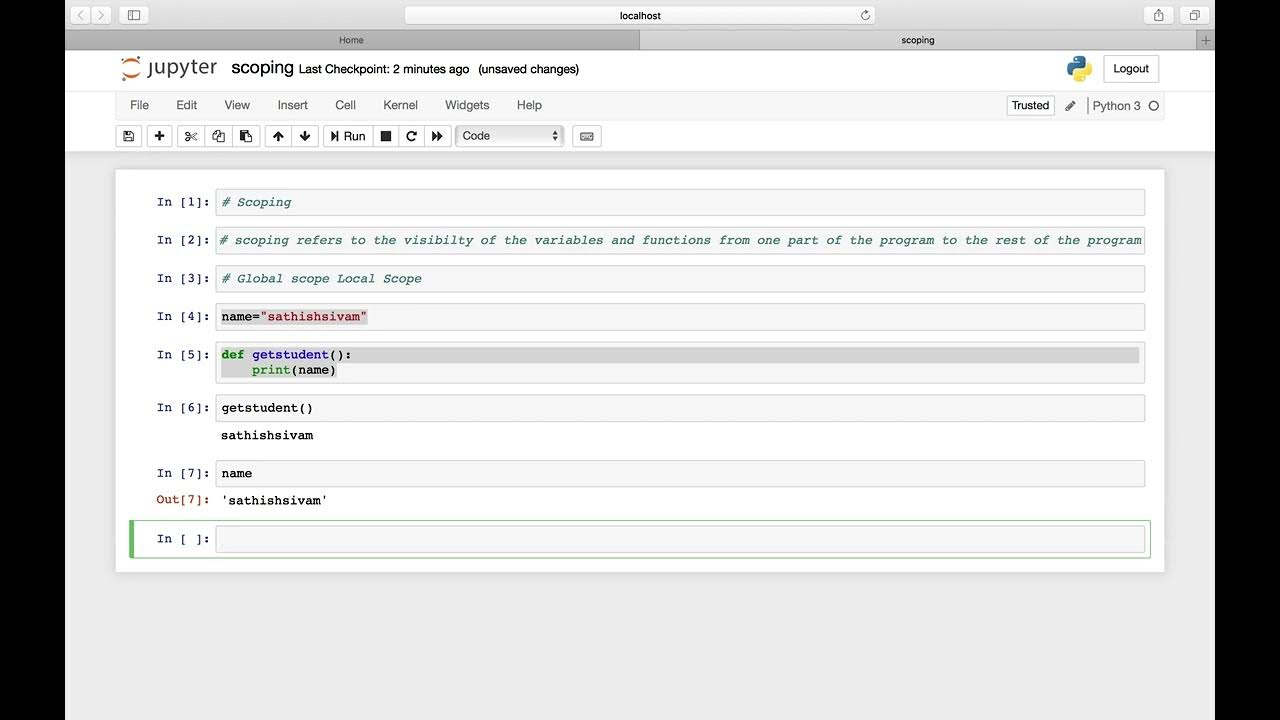1280x720 pixels.
Task: Open the Cell menu
Action: pyautogui.click(x=346, y=105)
